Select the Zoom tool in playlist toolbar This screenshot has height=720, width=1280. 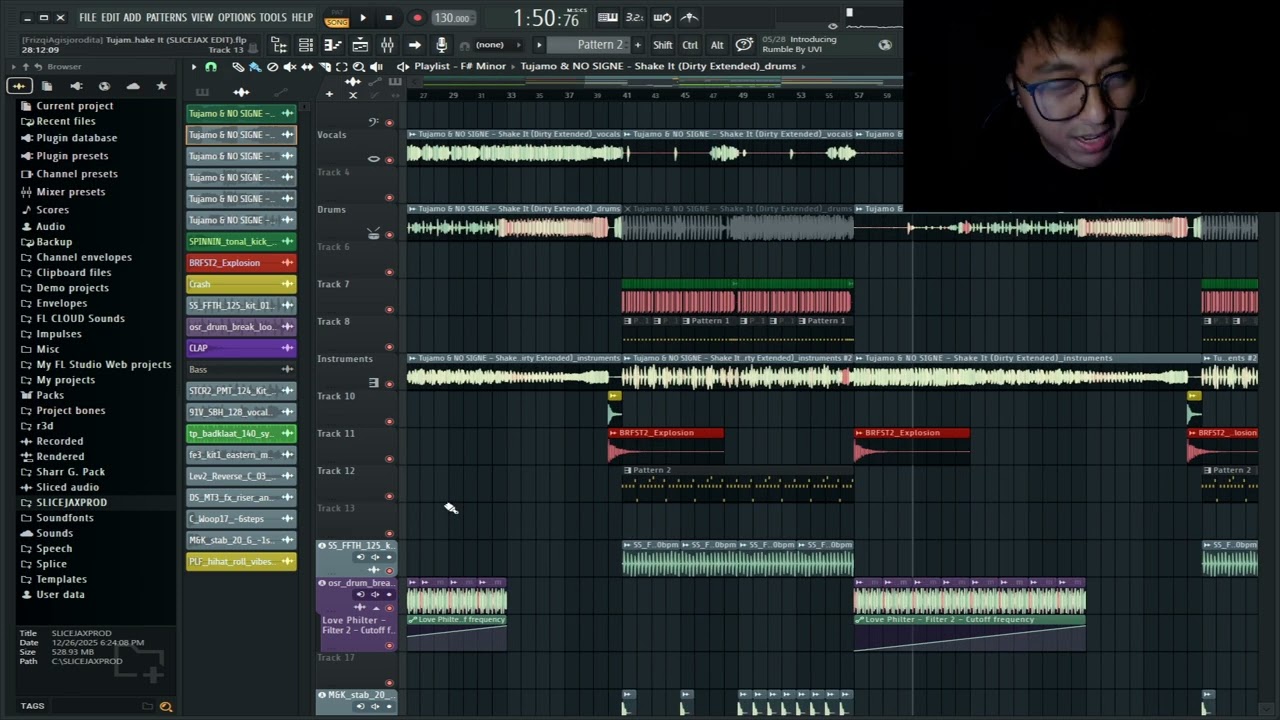pyautogui.click(x=358, y=67)
